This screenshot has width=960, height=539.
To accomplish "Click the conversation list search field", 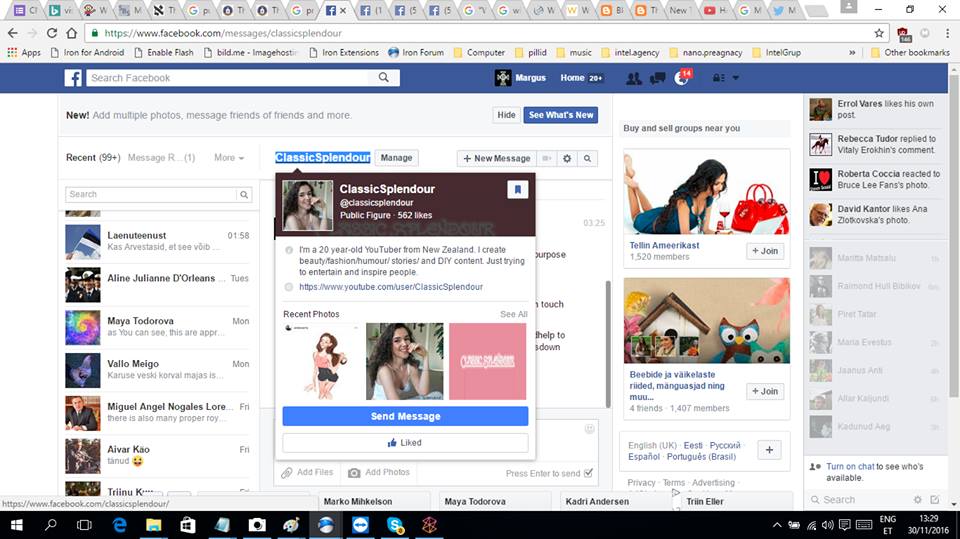I will (151, 195).
